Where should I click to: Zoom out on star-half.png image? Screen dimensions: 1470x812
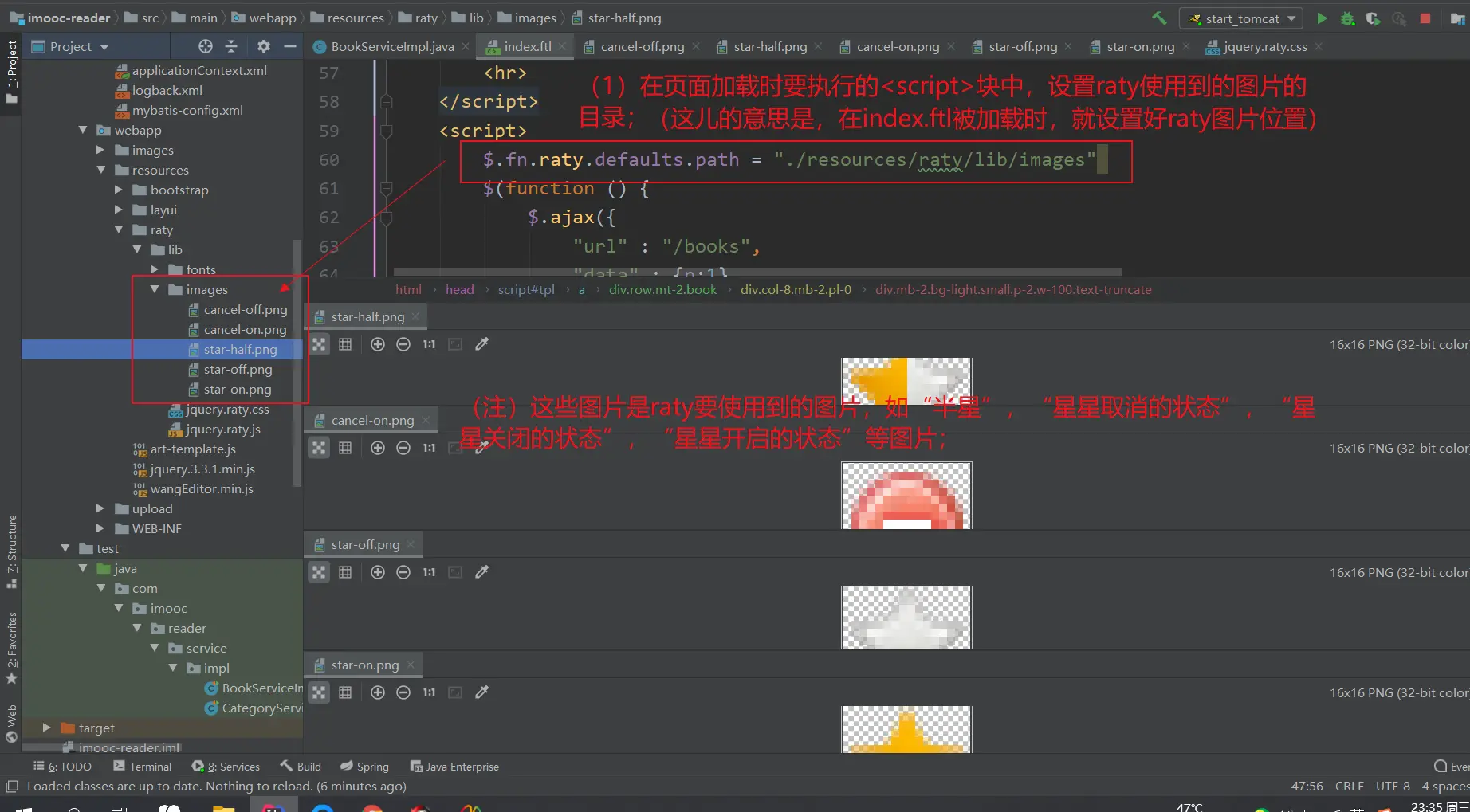pyautogui.click(x=403, y=344)
